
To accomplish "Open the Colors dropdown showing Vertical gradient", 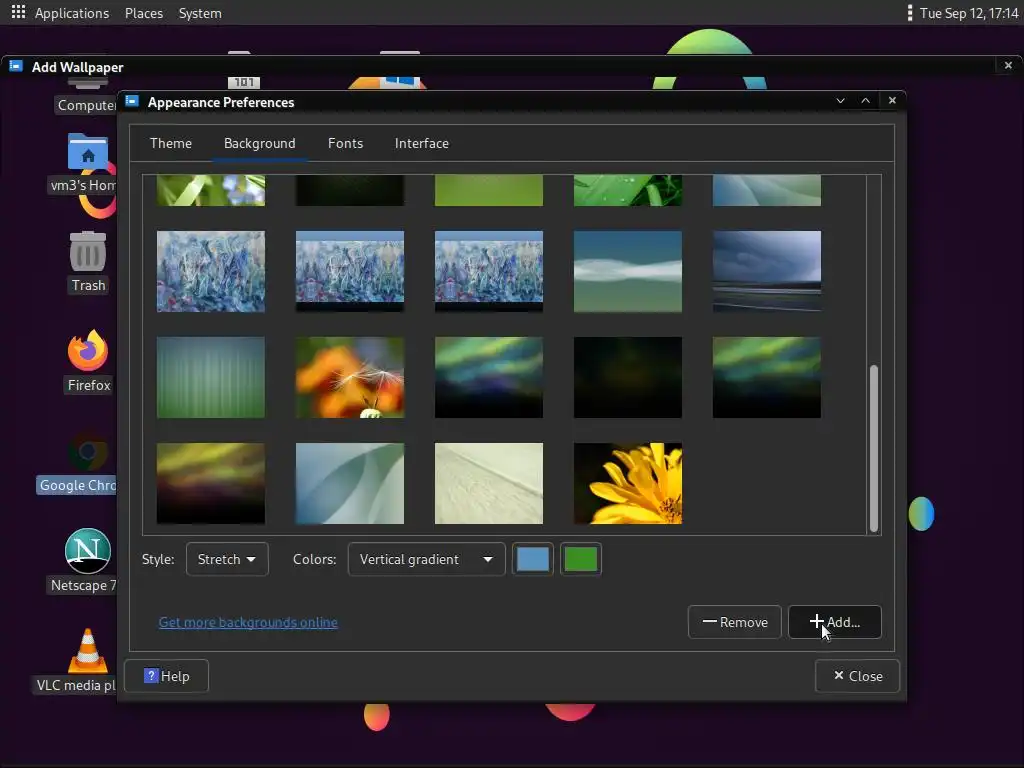I will [426, 559].
